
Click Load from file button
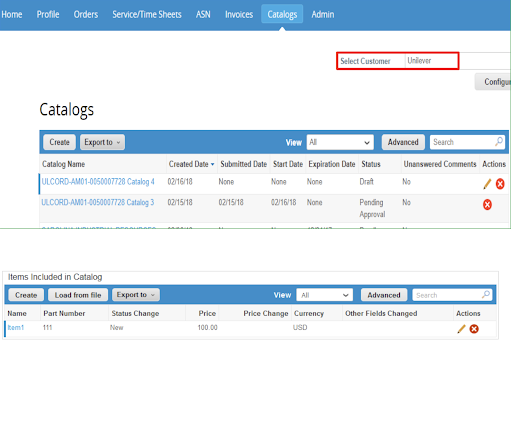coord(78,295)
